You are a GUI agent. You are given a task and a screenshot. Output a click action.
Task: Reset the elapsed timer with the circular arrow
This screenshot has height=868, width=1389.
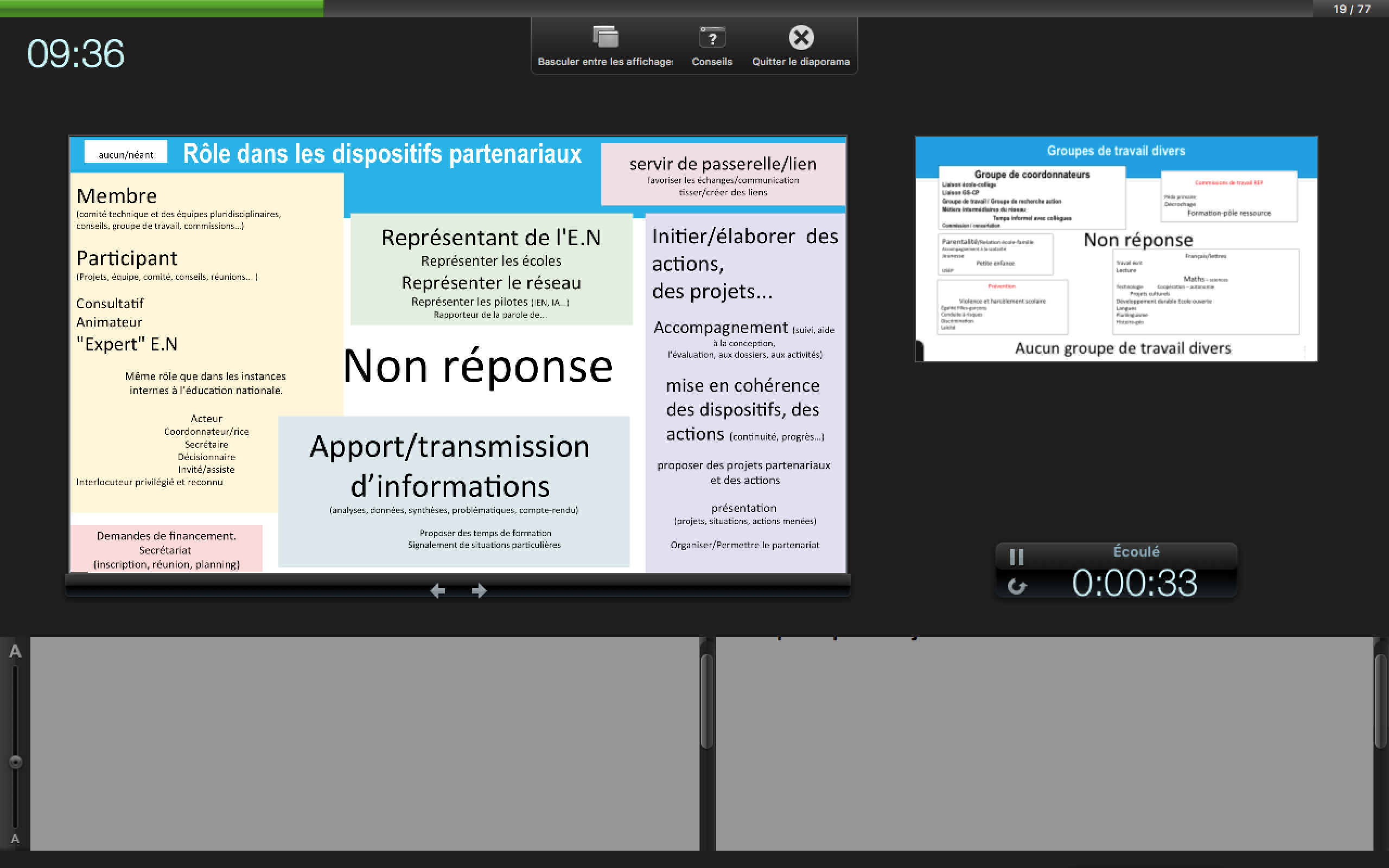click(1016, 586)
